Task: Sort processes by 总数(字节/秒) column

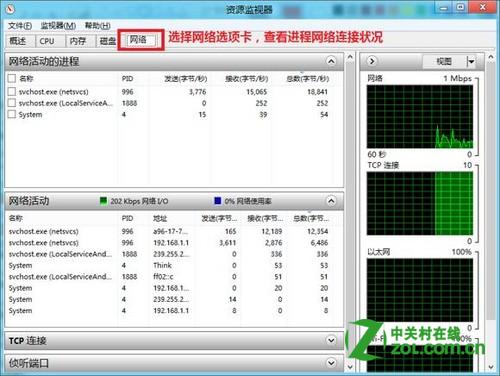Action: 308,79
